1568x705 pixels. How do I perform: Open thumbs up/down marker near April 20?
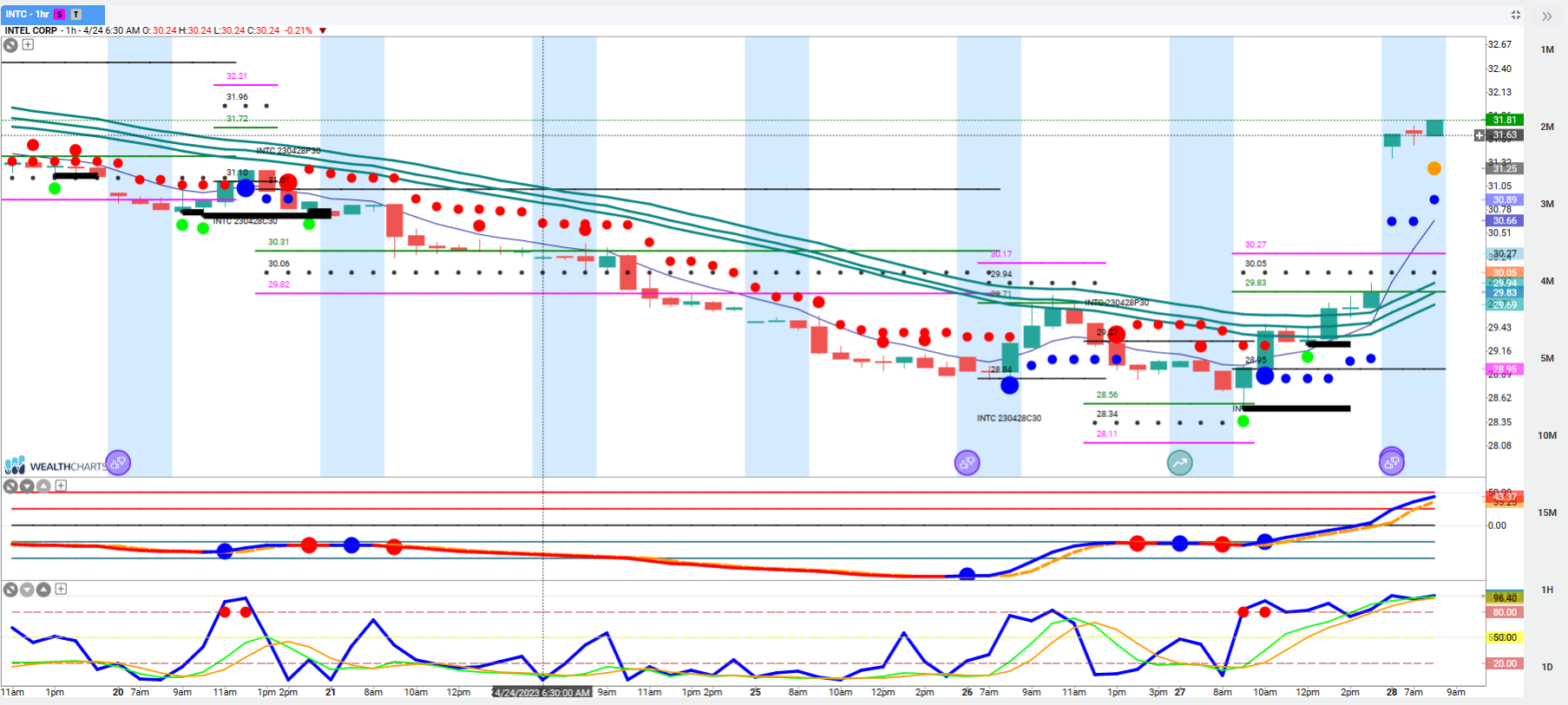coord(118,463)
